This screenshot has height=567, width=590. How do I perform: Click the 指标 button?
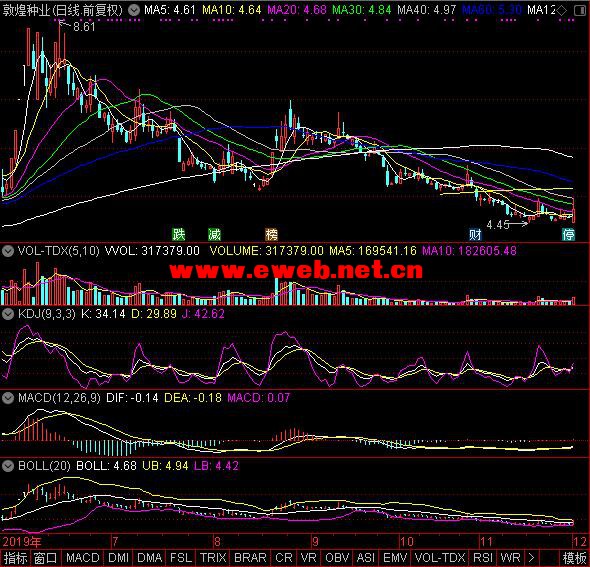pyautogui.click(x=15, y=557)
